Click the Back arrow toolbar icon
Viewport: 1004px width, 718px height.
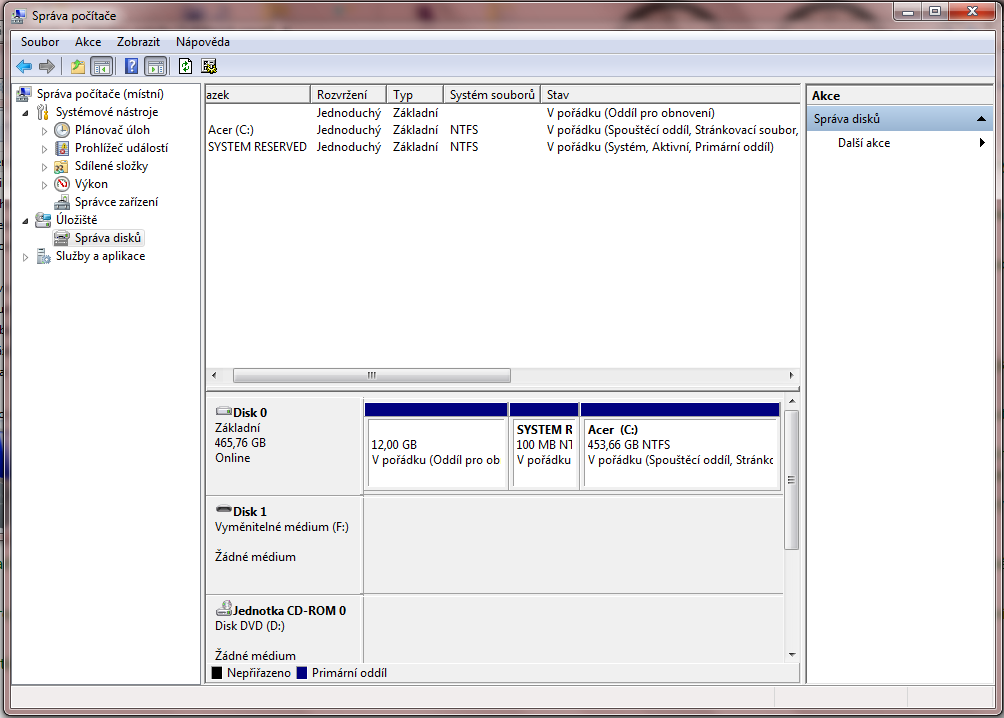coord(24,66)
